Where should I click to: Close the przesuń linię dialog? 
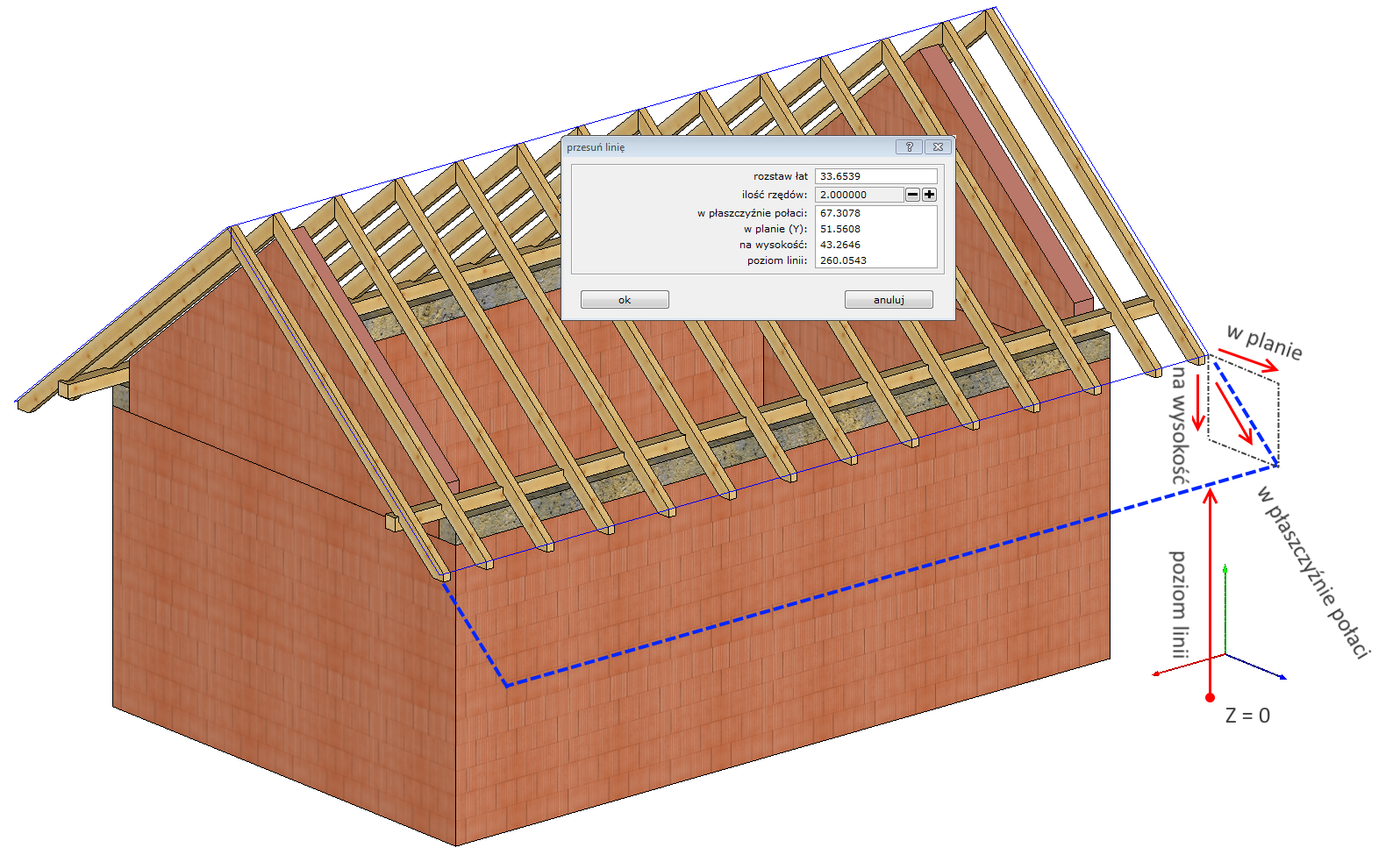938,147
